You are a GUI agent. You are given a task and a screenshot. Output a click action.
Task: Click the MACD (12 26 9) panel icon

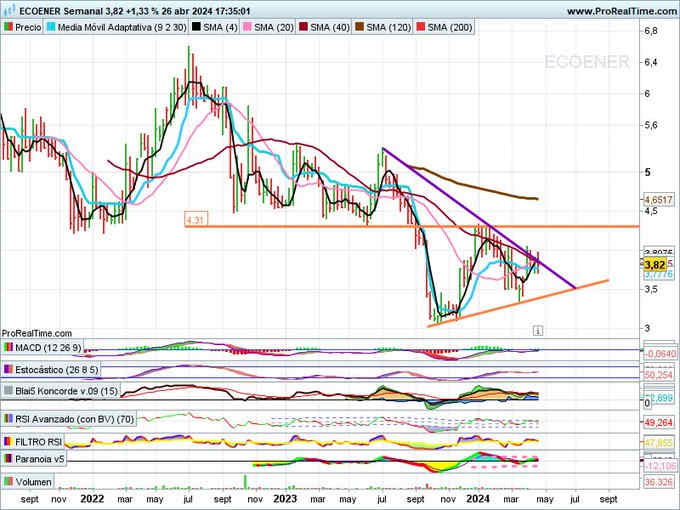click(8, 347)
